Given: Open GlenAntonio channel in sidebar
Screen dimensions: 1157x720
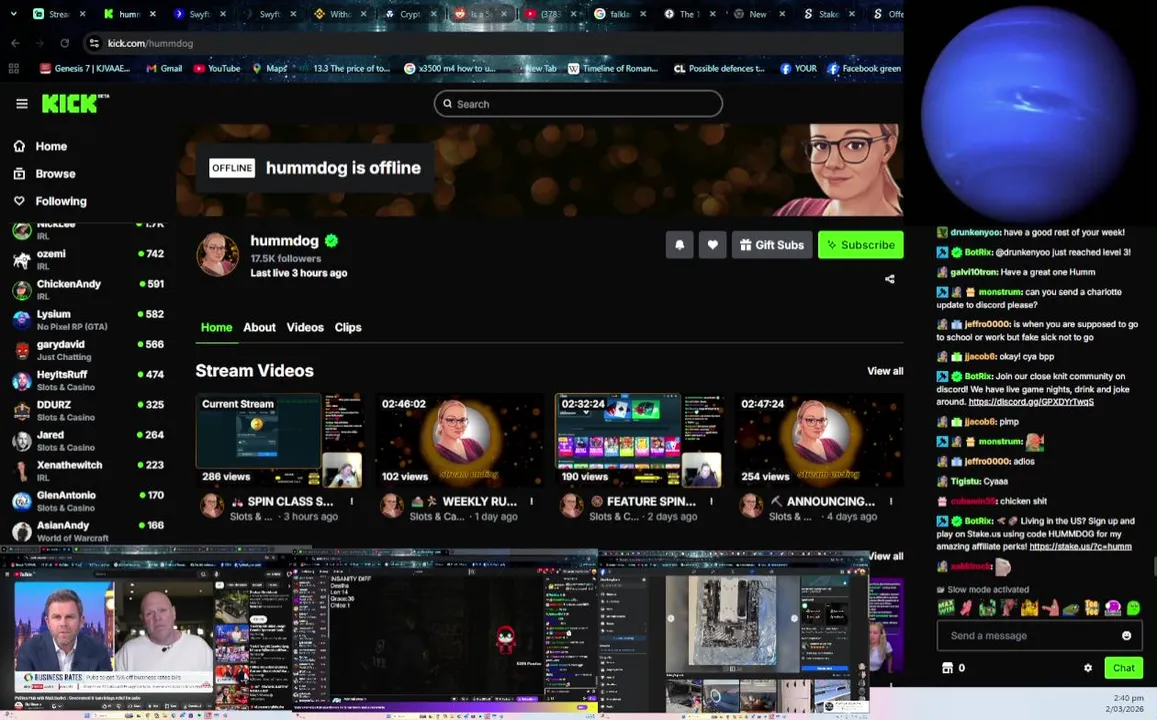Looking at the screenshot, I should pyautogui.click(x=89, y=501).
